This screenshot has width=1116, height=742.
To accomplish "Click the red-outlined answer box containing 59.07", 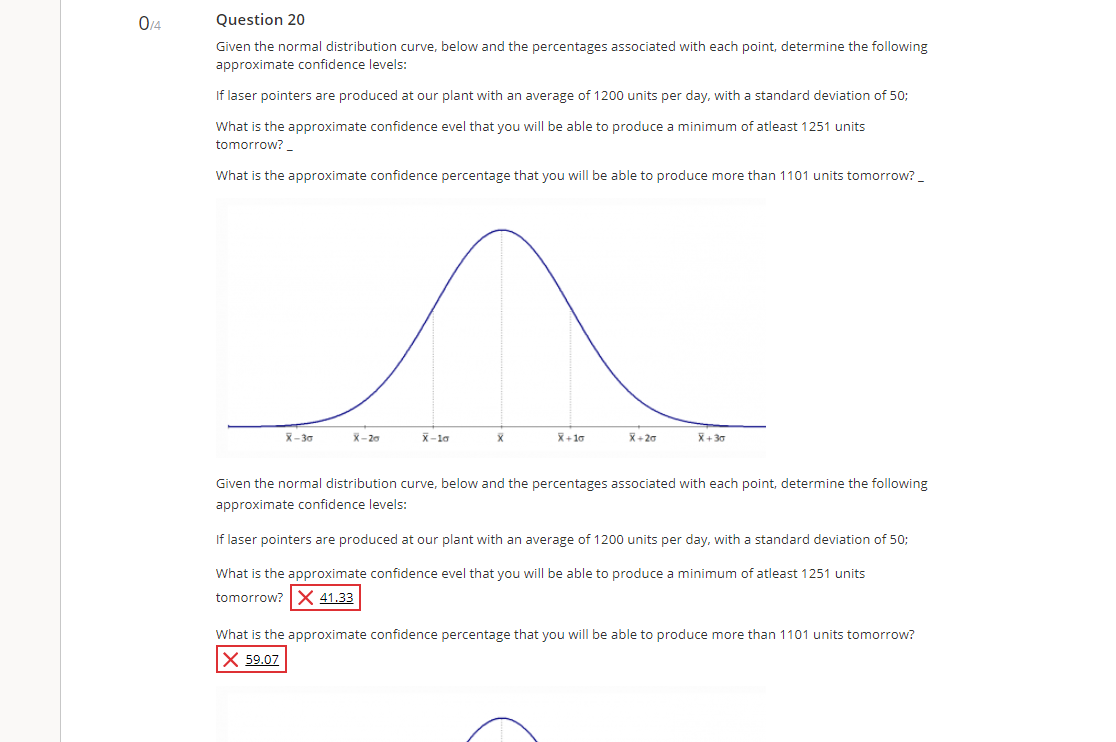I will click(251, 658).
